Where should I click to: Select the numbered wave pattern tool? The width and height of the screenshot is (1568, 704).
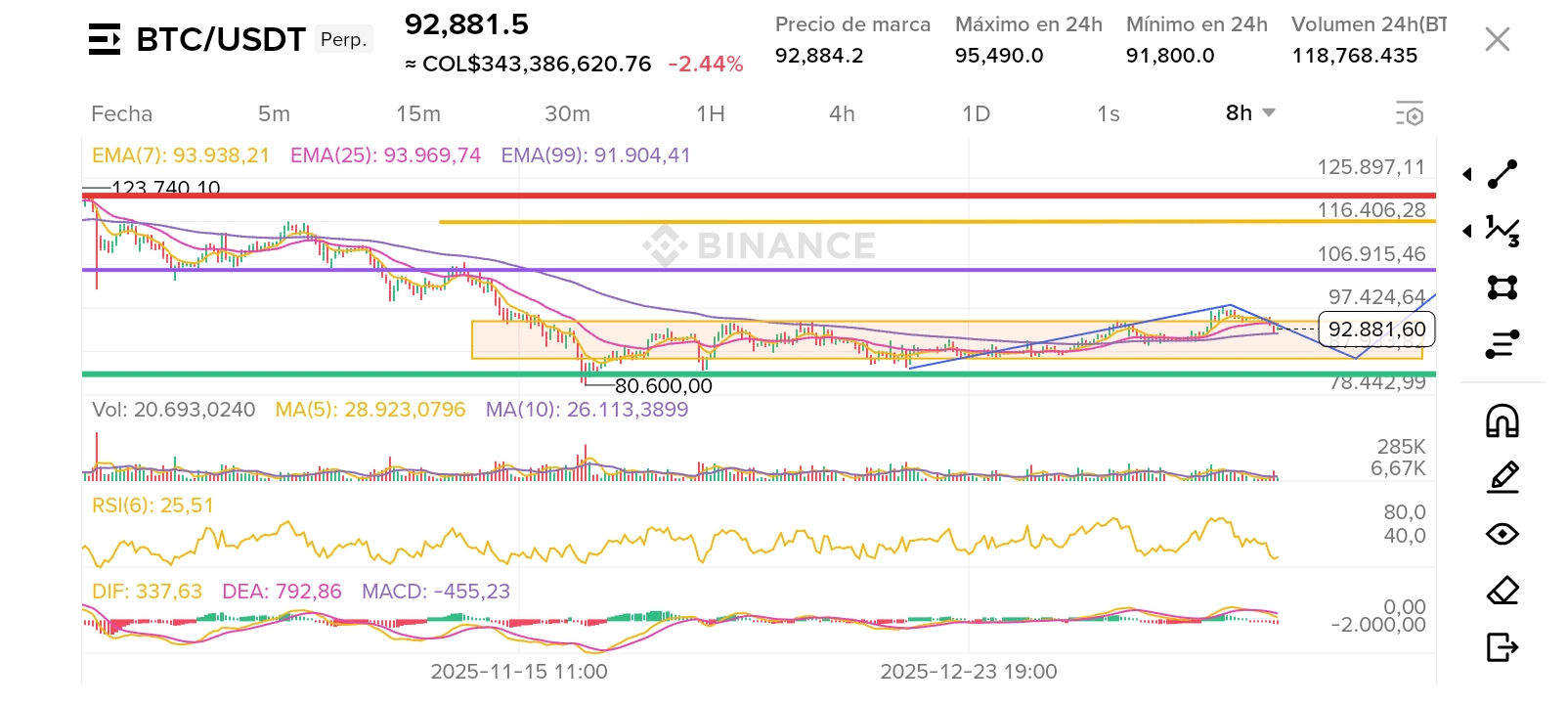click(x=1503, y=231)
